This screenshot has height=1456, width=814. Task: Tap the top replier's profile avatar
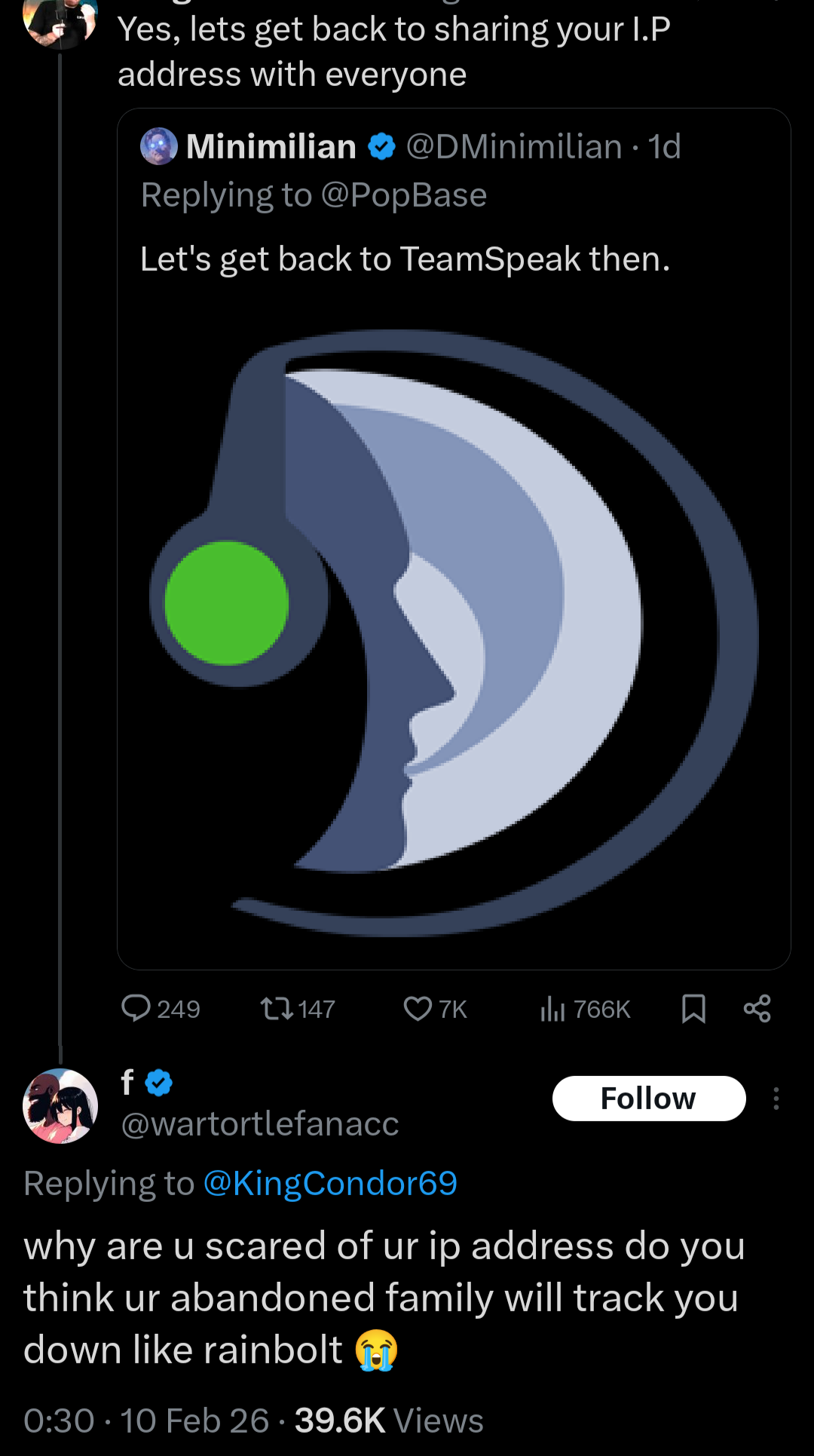pyautogui.click(x=60, y=19)
